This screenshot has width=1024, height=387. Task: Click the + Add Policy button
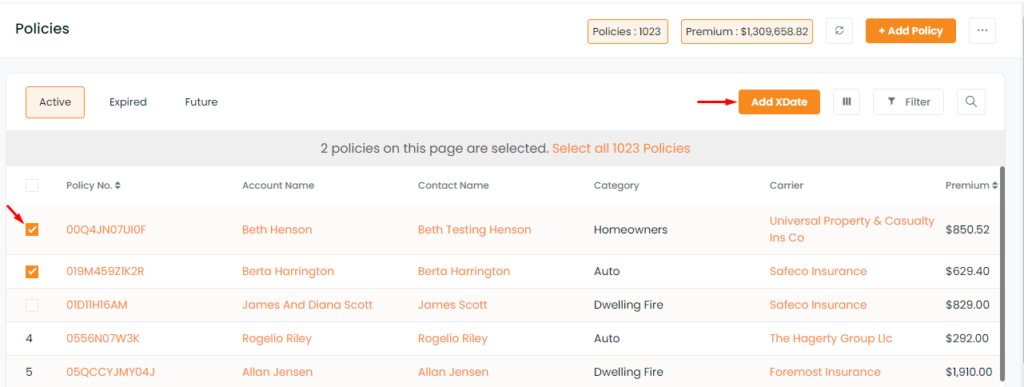click(911, 31)
